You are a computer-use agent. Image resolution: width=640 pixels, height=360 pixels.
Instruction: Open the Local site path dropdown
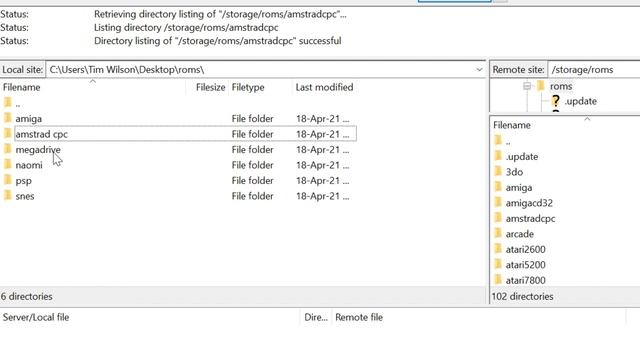479,70
